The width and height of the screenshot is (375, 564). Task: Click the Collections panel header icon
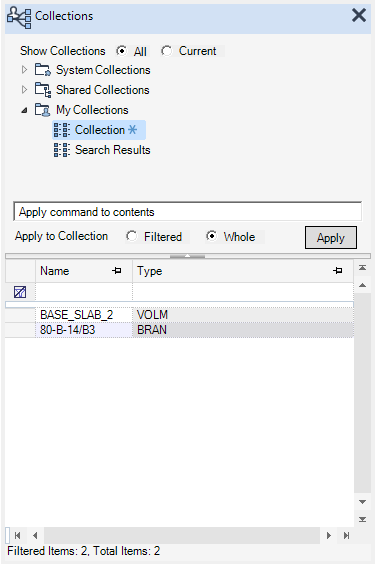click(x=19, y=18)
